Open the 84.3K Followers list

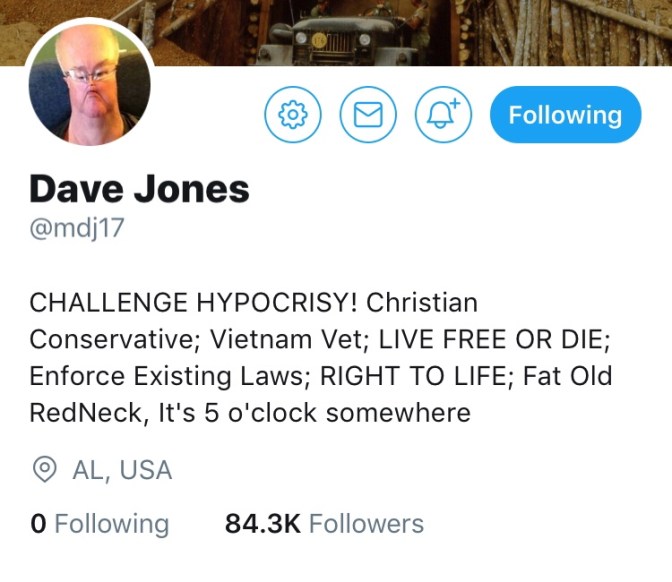(324, 524)
